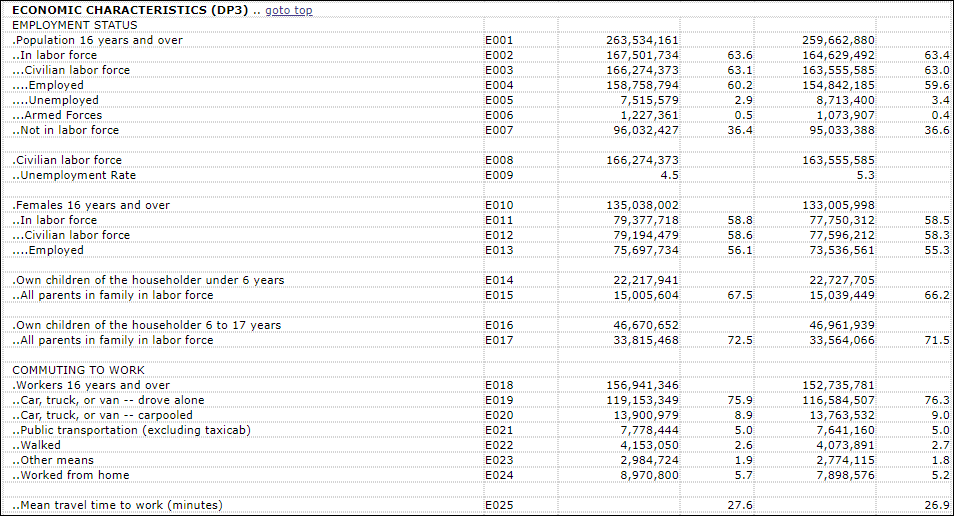Click value 22,217,941
This screenshot has height=516, width=954.
(x=646, y=280)
